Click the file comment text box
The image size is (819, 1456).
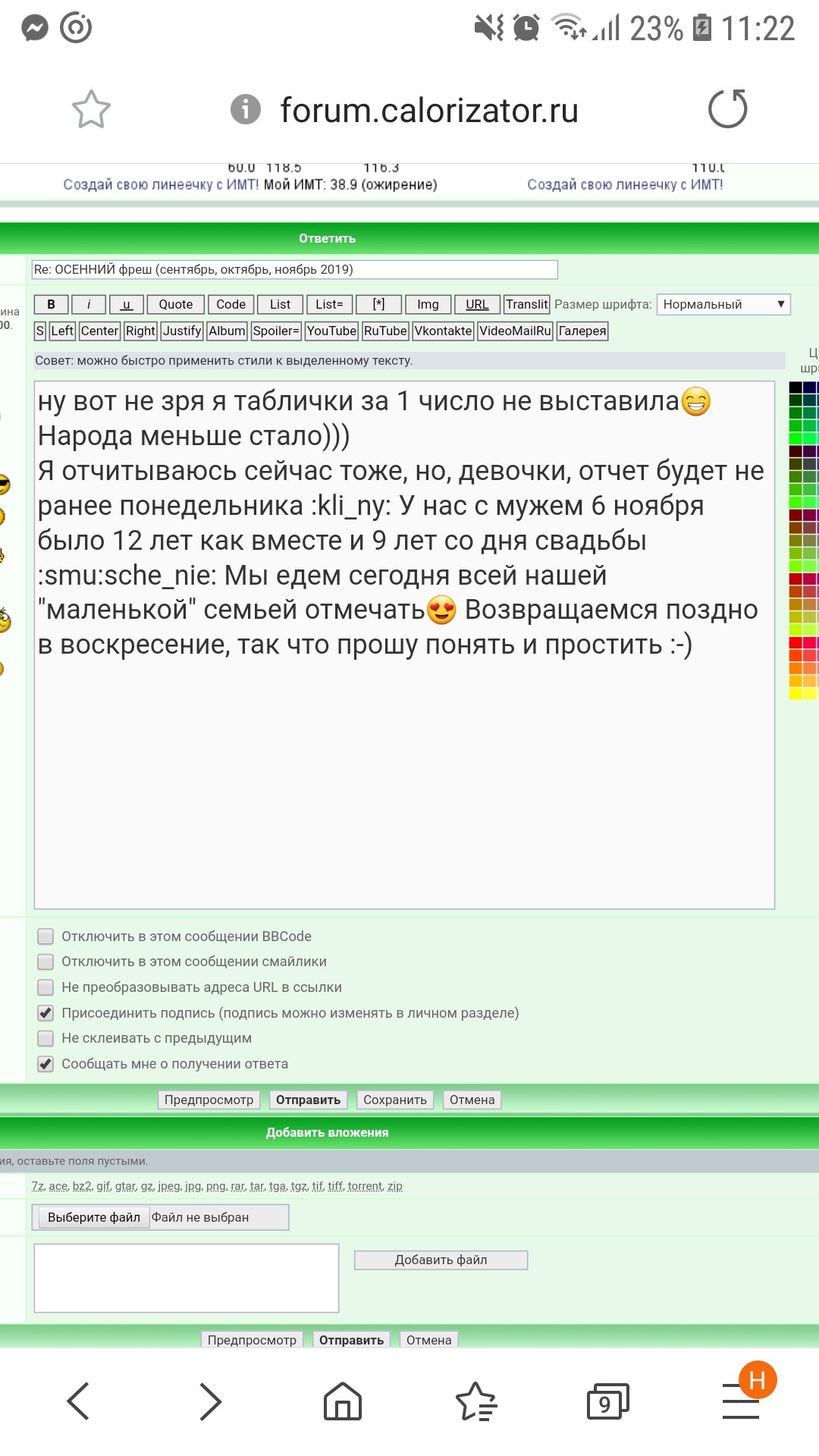(x=187, y=1278)
